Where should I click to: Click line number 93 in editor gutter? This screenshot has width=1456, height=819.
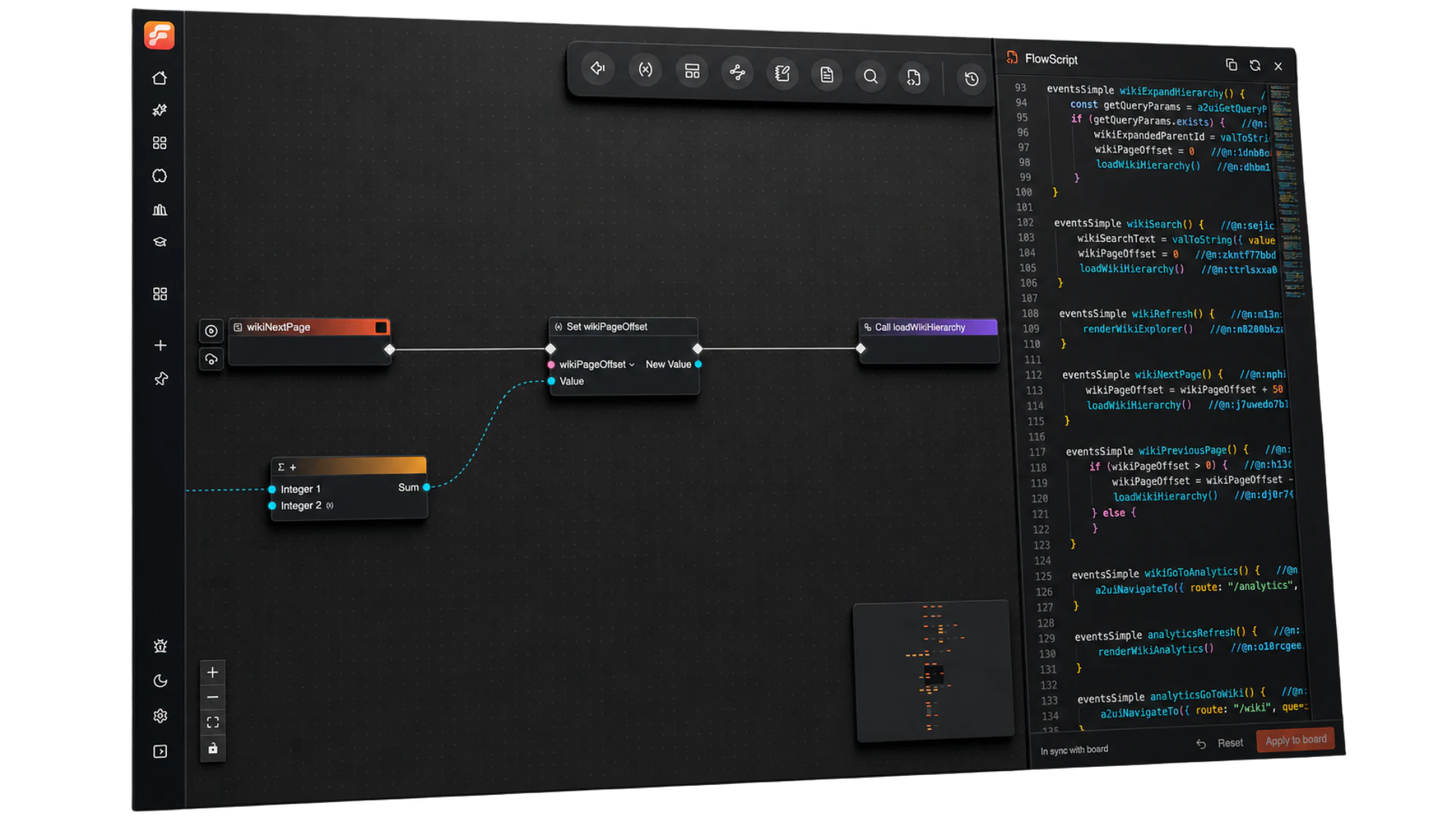pyautogui.click(x=1020, y=88)
